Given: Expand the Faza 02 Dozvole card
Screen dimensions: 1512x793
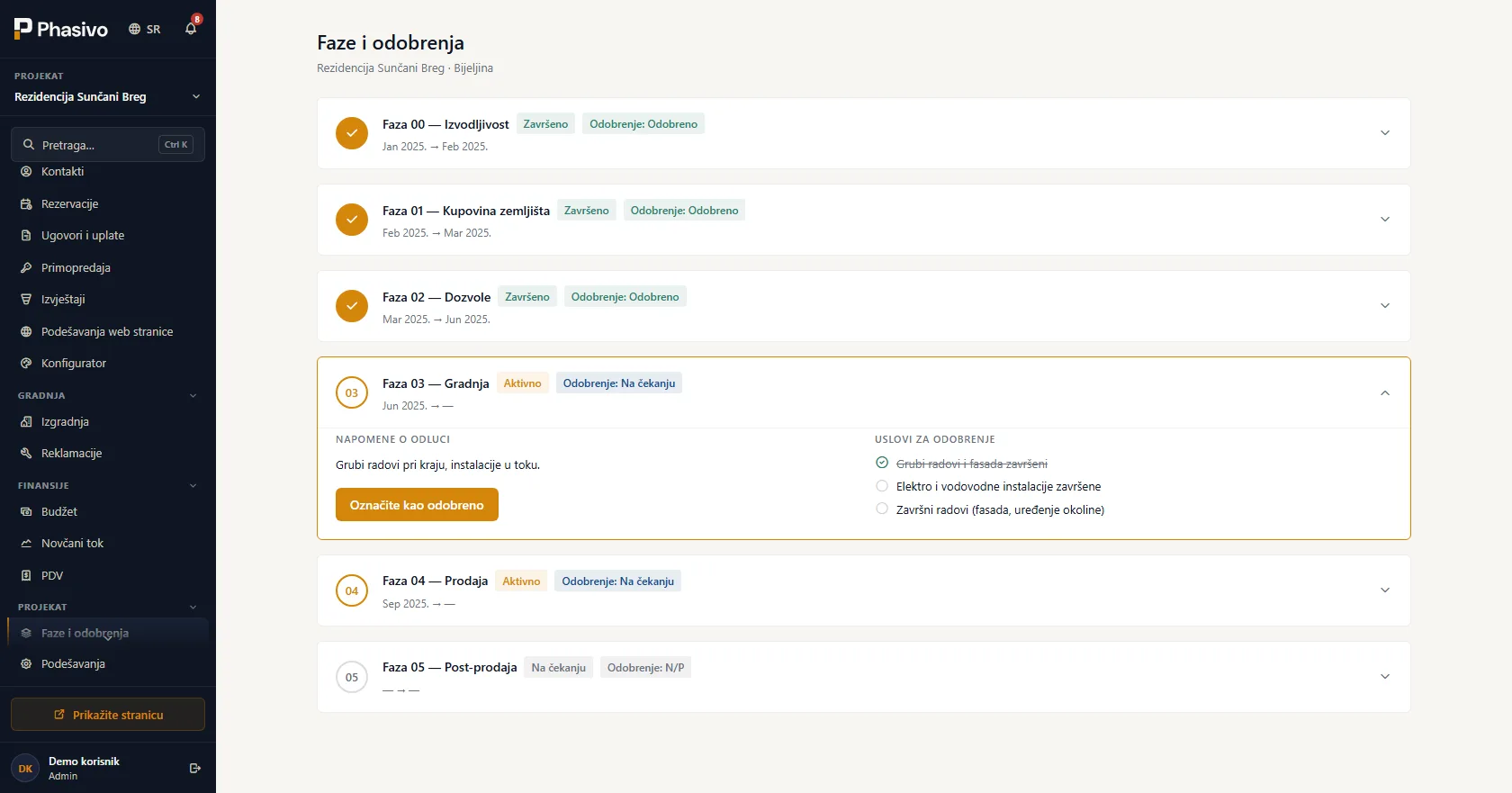Looking at the screenshot, I should coord(1385,306).
